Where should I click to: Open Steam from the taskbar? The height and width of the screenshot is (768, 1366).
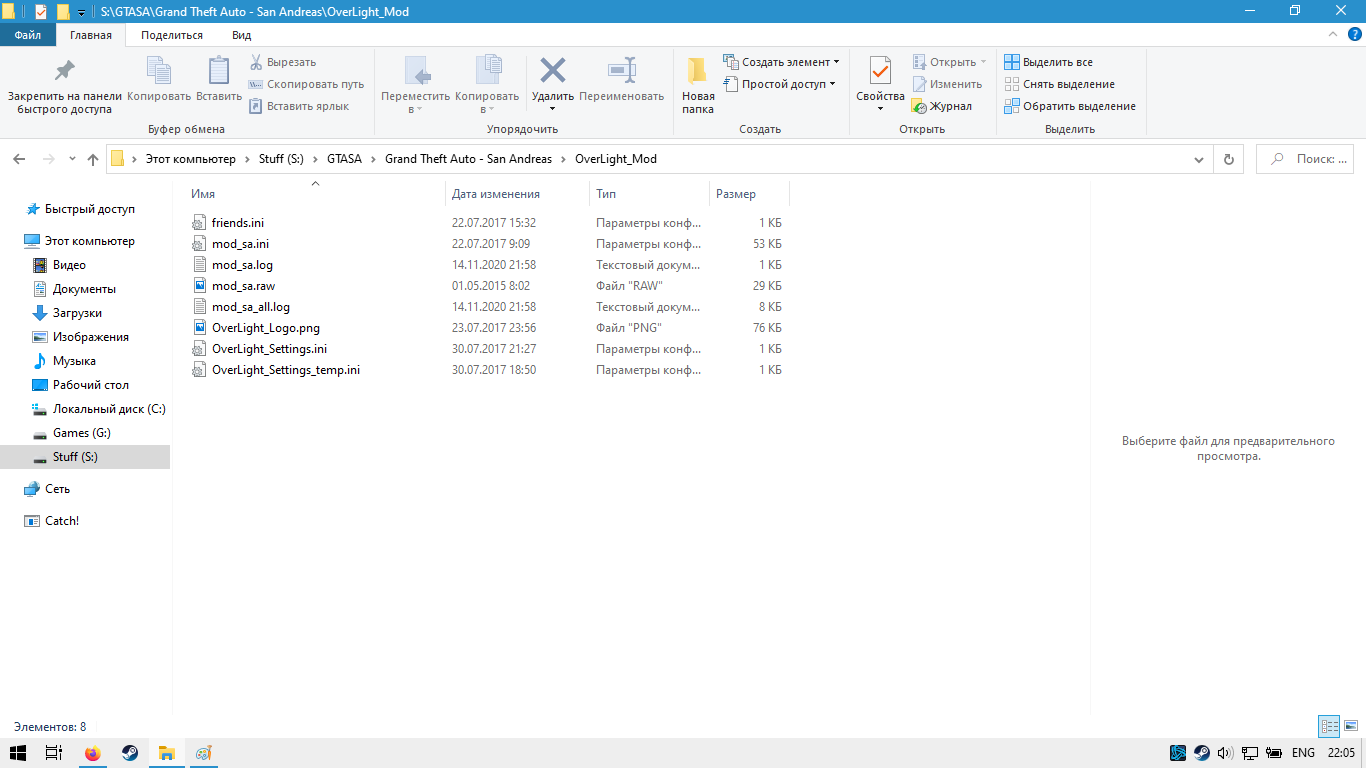click(x=130, y=753)
